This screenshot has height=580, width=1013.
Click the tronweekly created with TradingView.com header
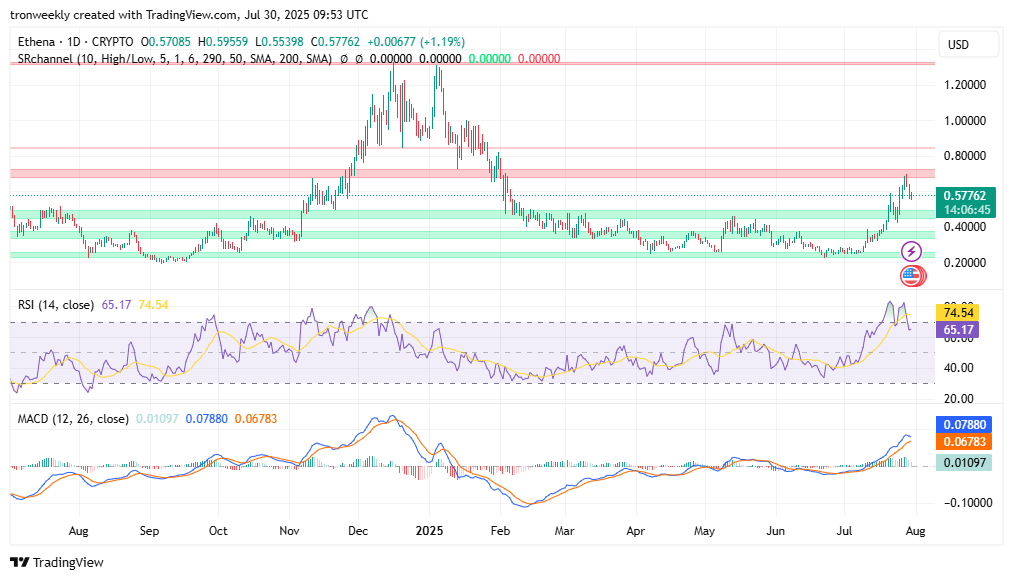click(189, 15)
